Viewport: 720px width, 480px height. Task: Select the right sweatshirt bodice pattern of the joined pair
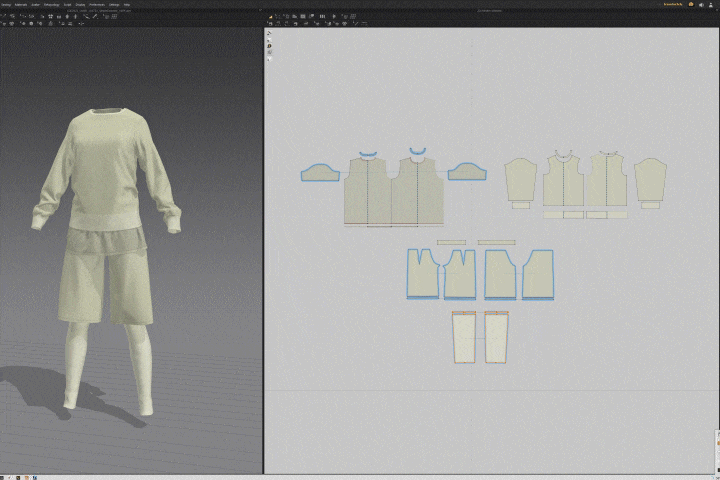(417, 192)
